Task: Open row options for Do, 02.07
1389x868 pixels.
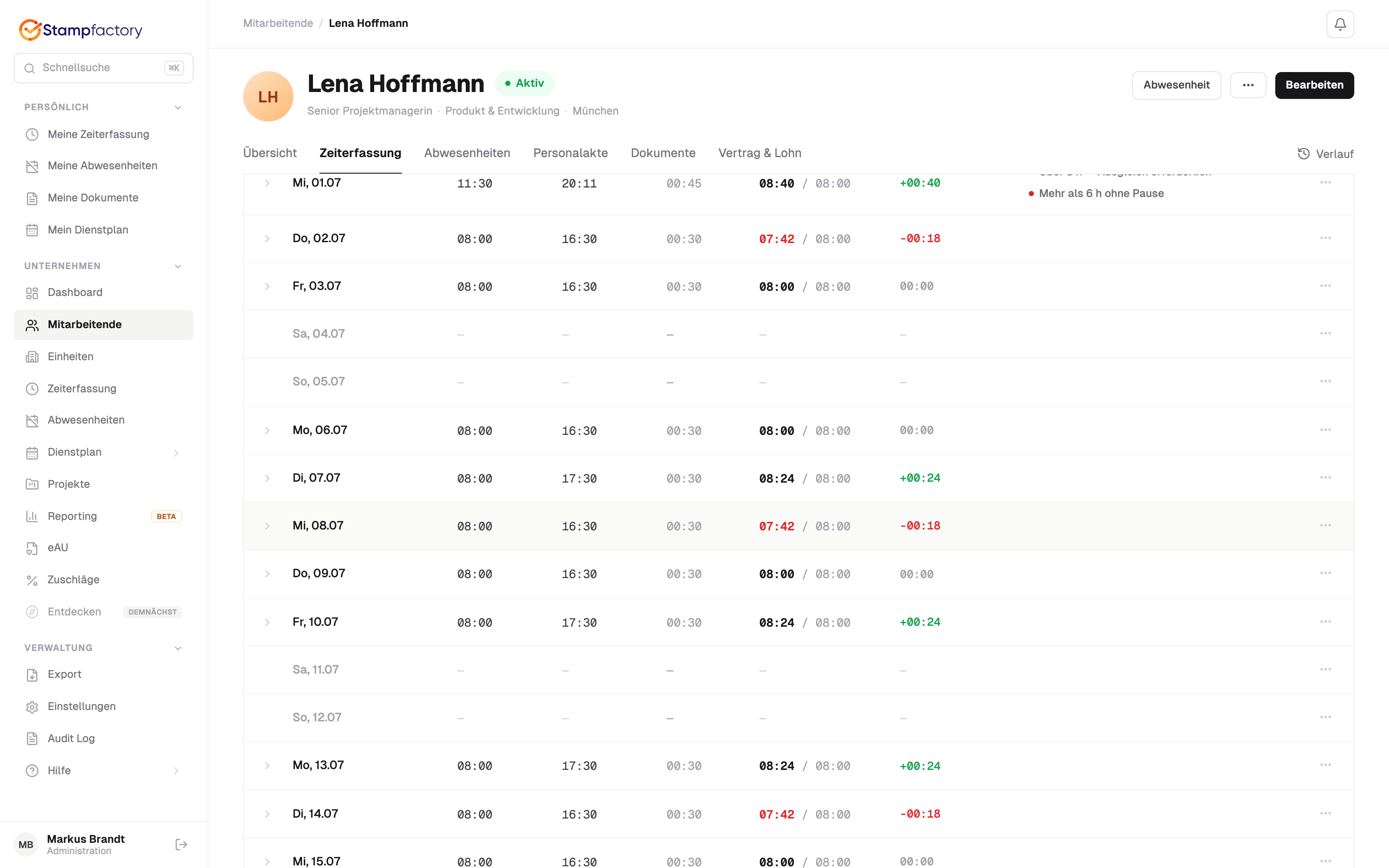Action: [1325, 238]
